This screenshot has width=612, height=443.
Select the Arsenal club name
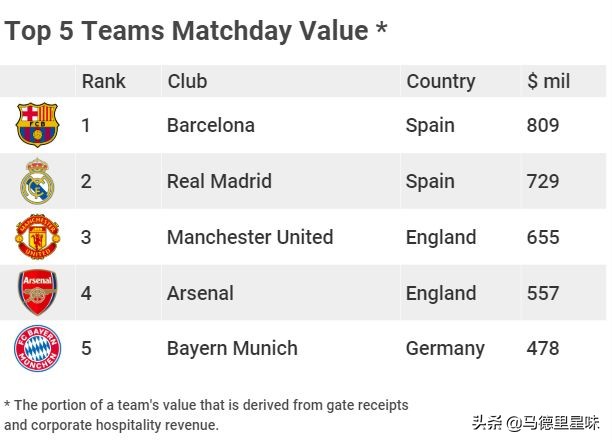(x=200, y=293)
